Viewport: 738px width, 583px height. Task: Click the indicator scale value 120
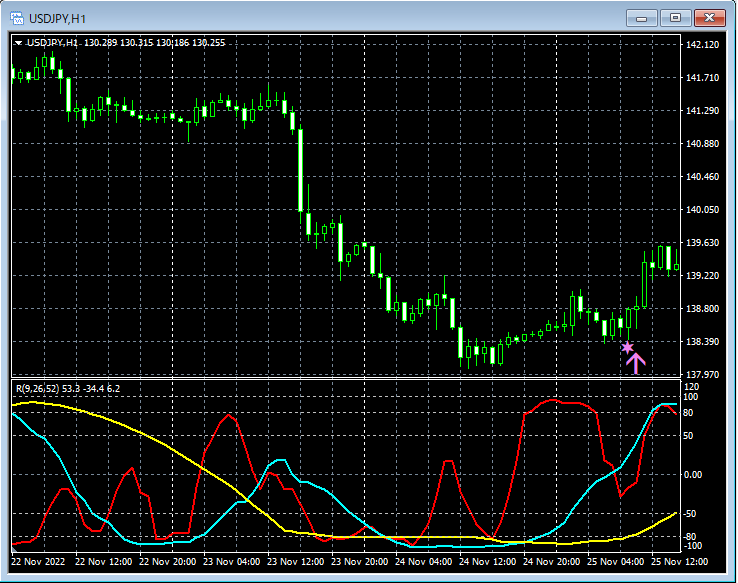click(x=692, y=387)
